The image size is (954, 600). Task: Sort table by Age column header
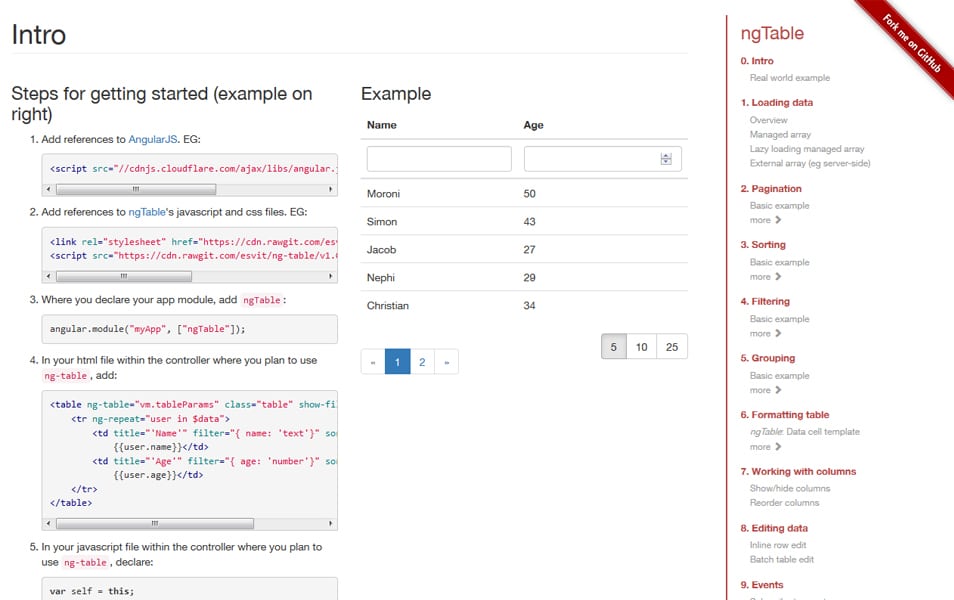point(534,125)
